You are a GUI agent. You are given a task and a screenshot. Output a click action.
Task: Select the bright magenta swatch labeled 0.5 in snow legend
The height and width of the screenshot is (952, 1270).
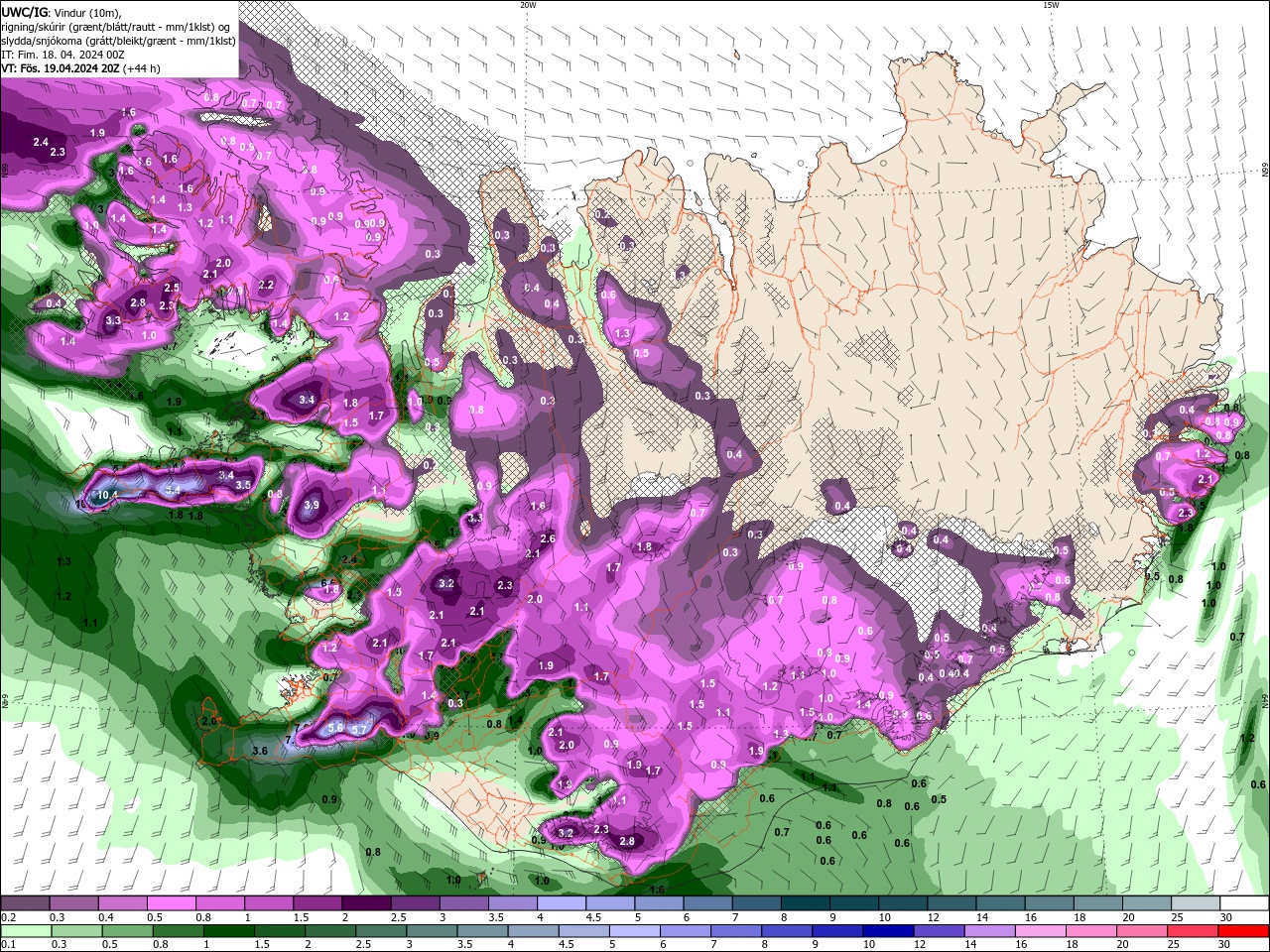coord(171,903)
